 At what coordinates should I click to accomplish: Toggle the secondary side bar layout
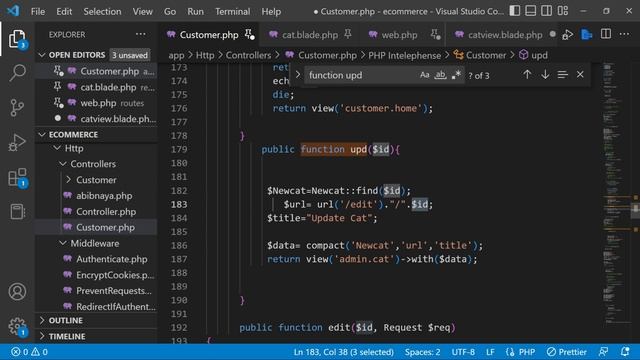tap(547, 11)
